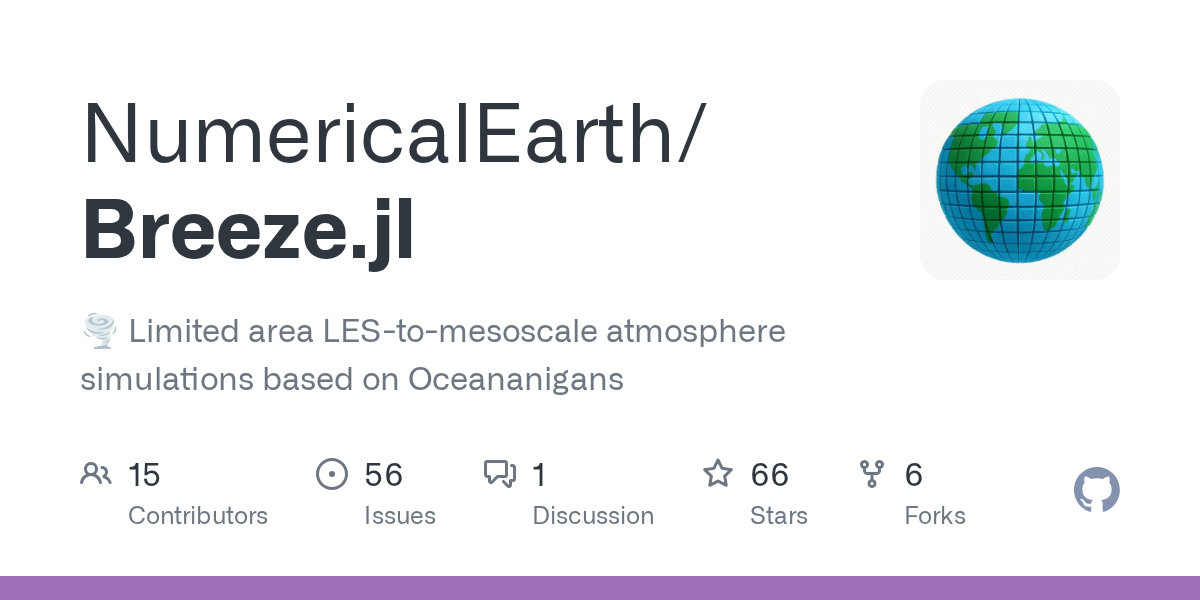
Task: Select the Issues label
Action: point(400,516)
